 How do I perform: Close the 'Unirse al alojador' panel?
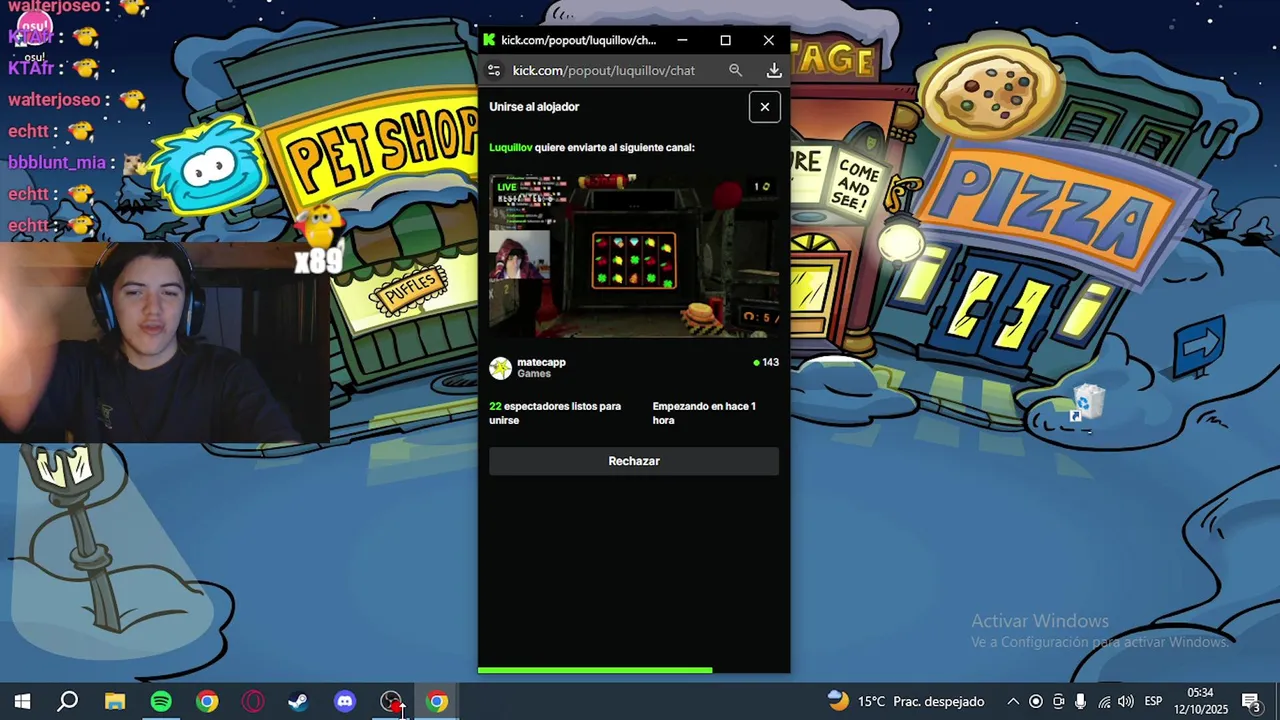(x=765, y=107)
